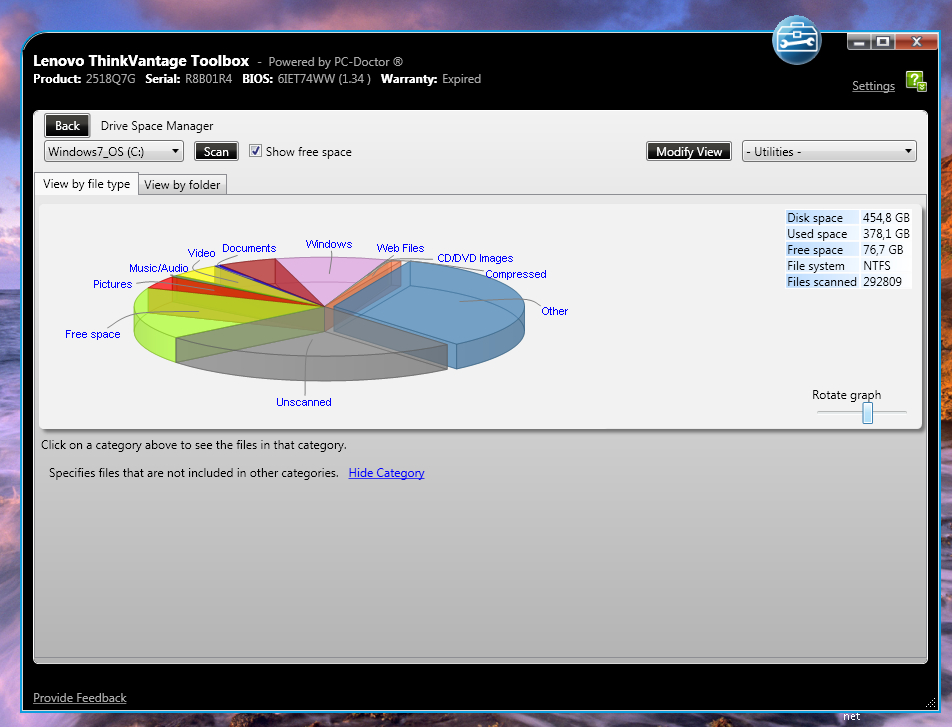Maximize the ThinkVantage Toolbox window
The height and width of the screenshot is (727, 952).
(883, 42)
